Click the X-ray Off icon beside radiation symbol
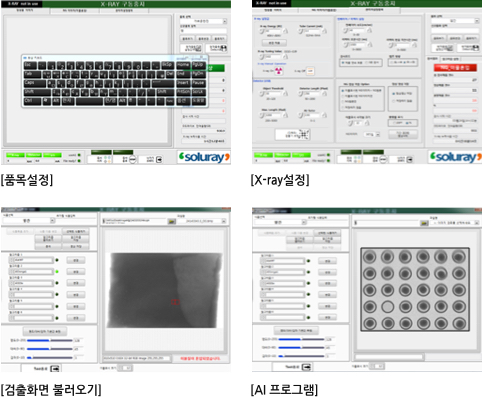This screenshot has width=483, height=397. [x=310, y=71]
